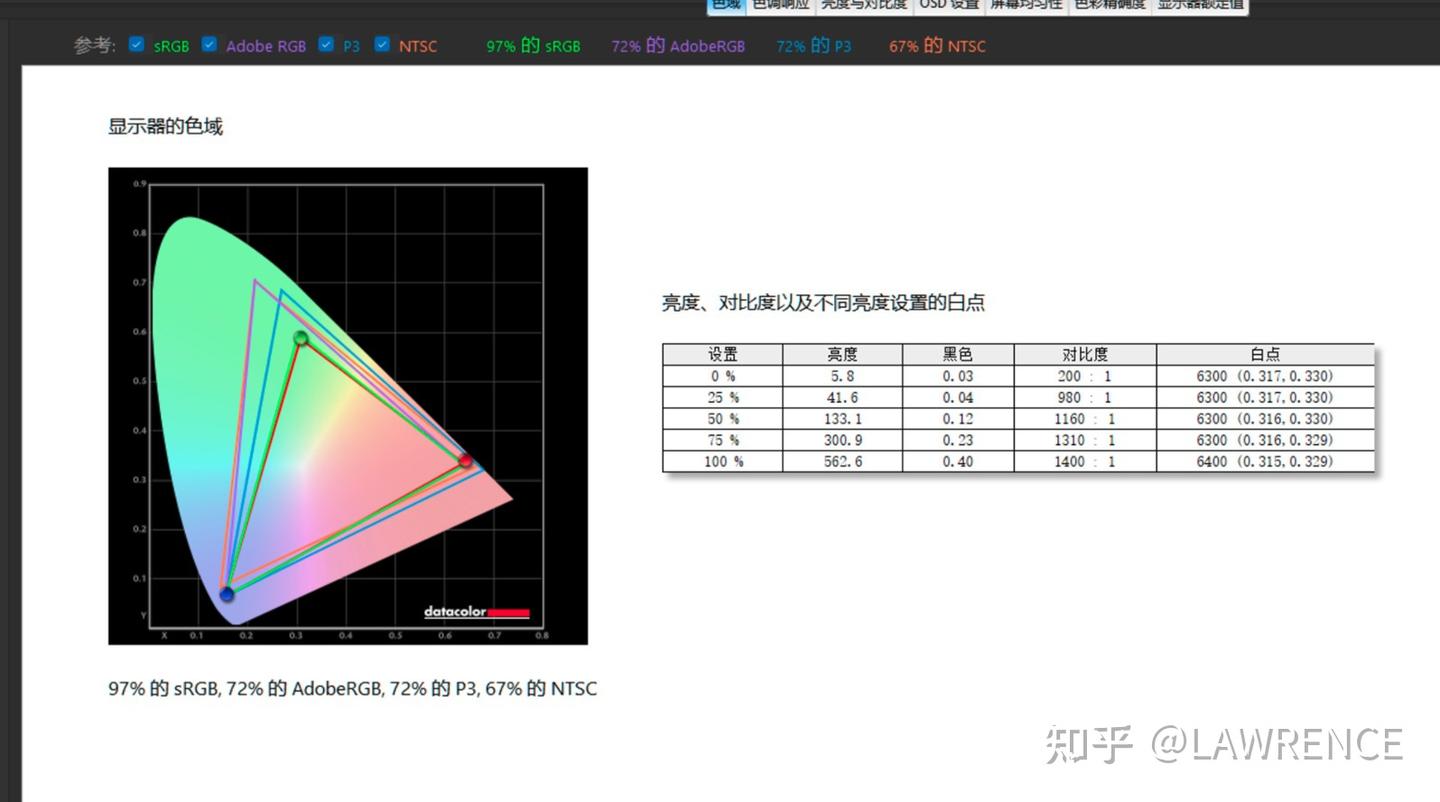Screen dimensions: 1440x802
Task: Disable the NTSC checkbox
Action: click(x=381, y=45)
